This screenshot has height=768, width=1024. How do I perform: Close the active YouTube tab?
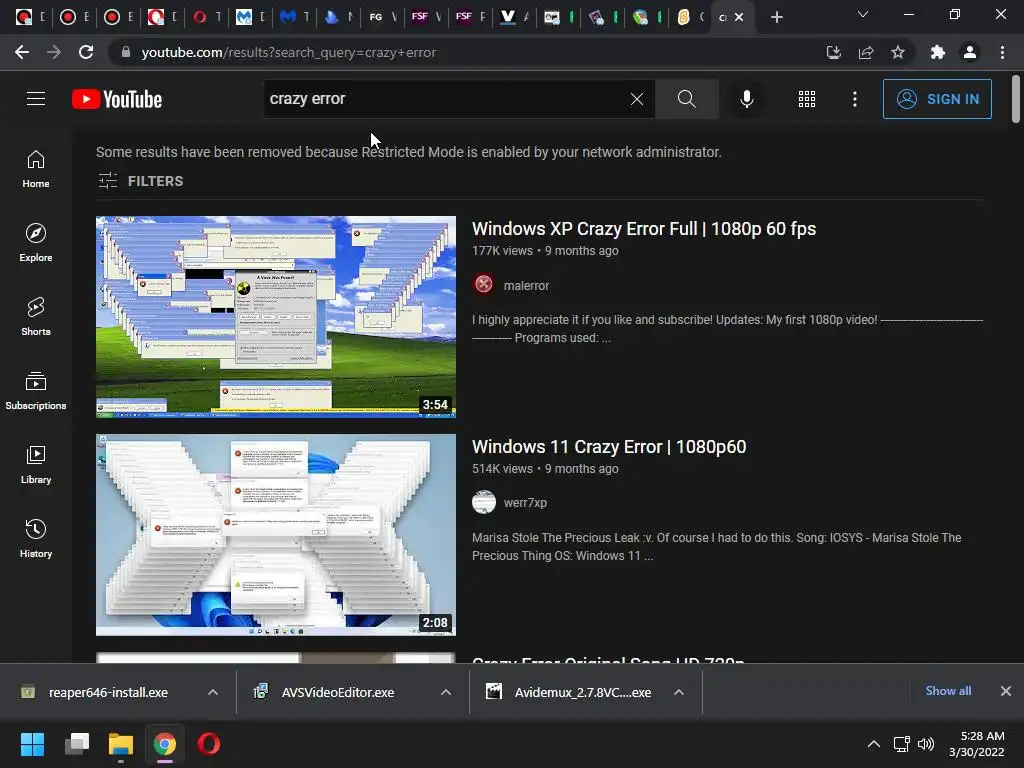pyautogui.click(x=739, y=17)
